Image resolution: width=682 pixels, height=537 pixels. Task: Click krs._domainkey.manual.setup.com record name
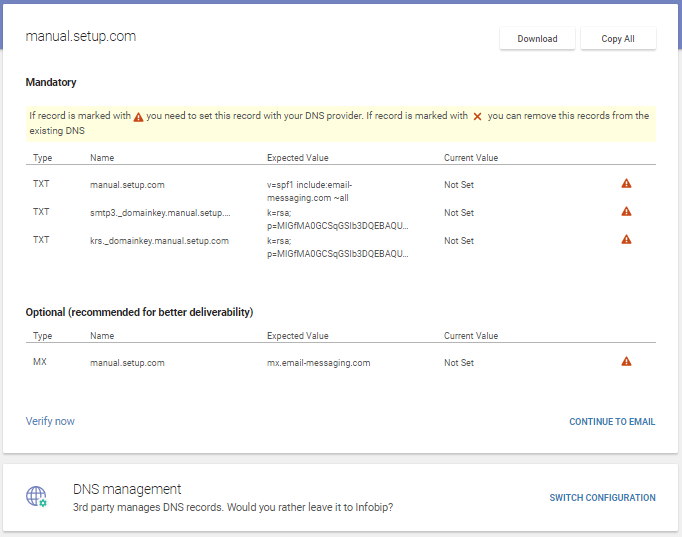pyautogui.click(x=159, y=241)
